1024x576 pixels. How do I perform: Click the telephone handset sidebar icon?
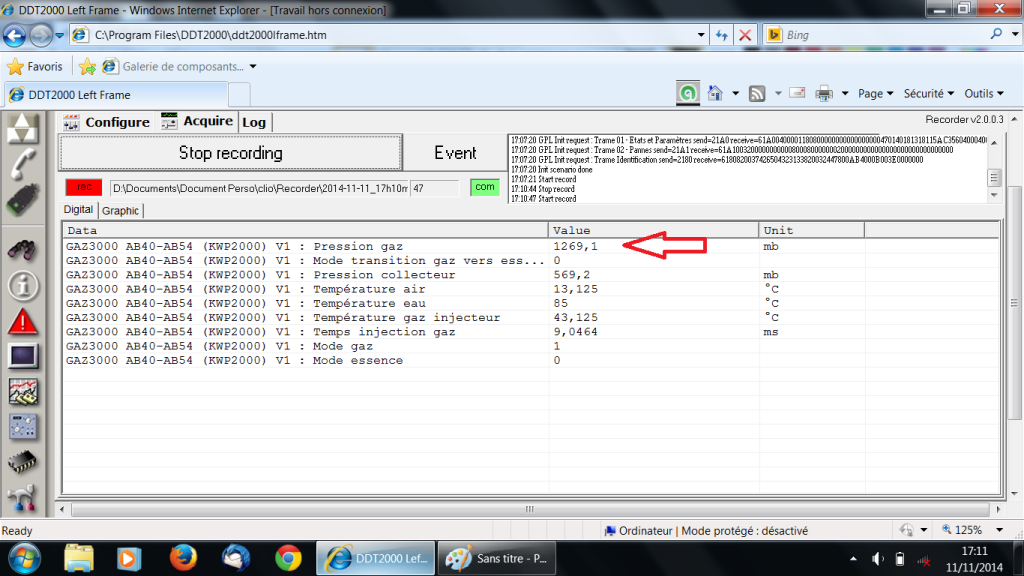pyautogui.click(x=23, y=165)
